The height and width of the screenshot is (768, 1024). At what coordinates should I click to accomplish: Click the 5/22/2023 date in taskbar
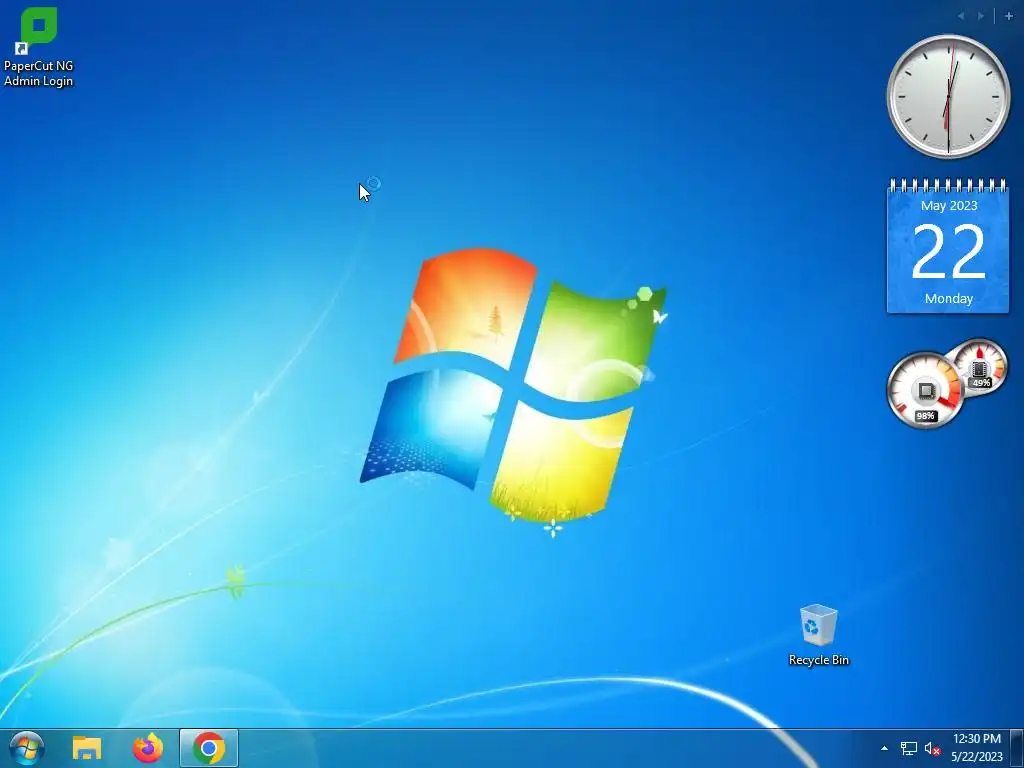977,757
